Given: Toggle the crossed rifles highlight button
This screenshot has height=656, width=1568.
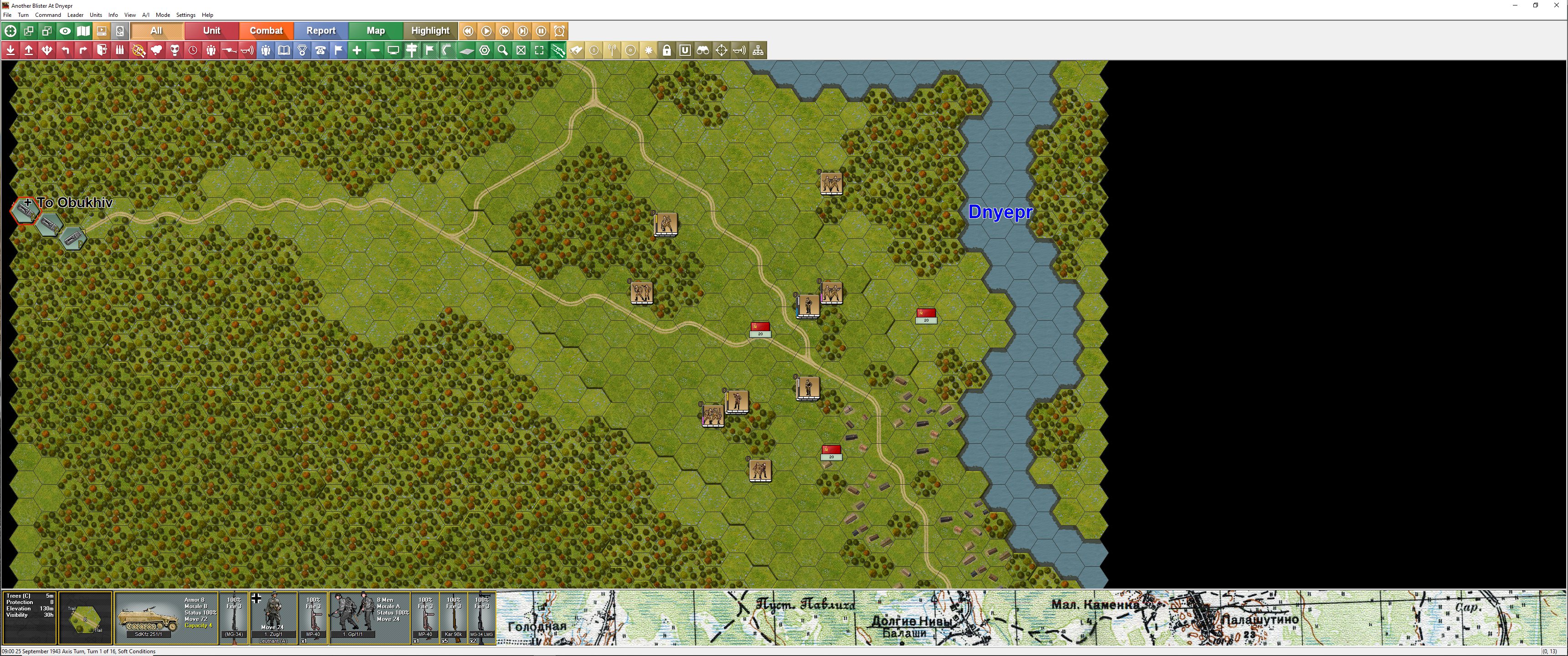Looking at the screenshot, I should point(557,51).
